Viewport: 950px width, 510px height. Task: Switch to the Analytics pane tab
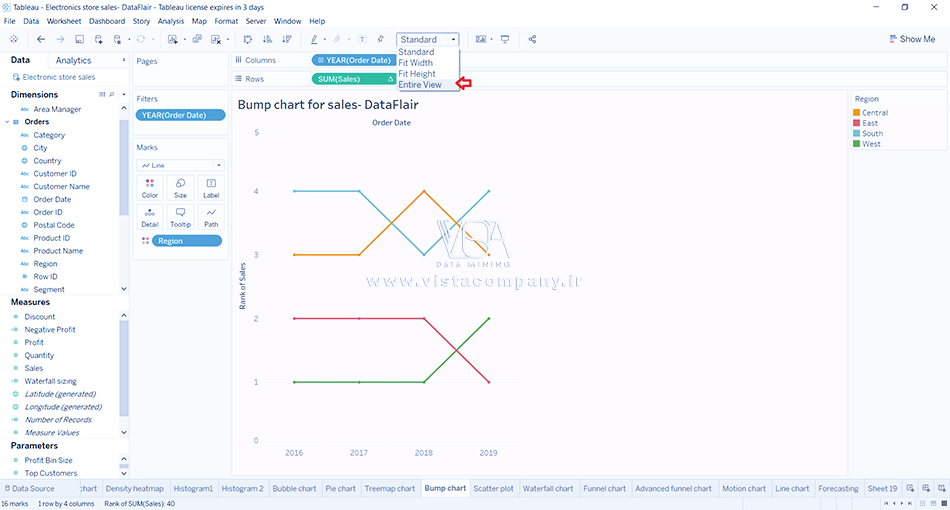pyautogui.click(x=73, y=61)
